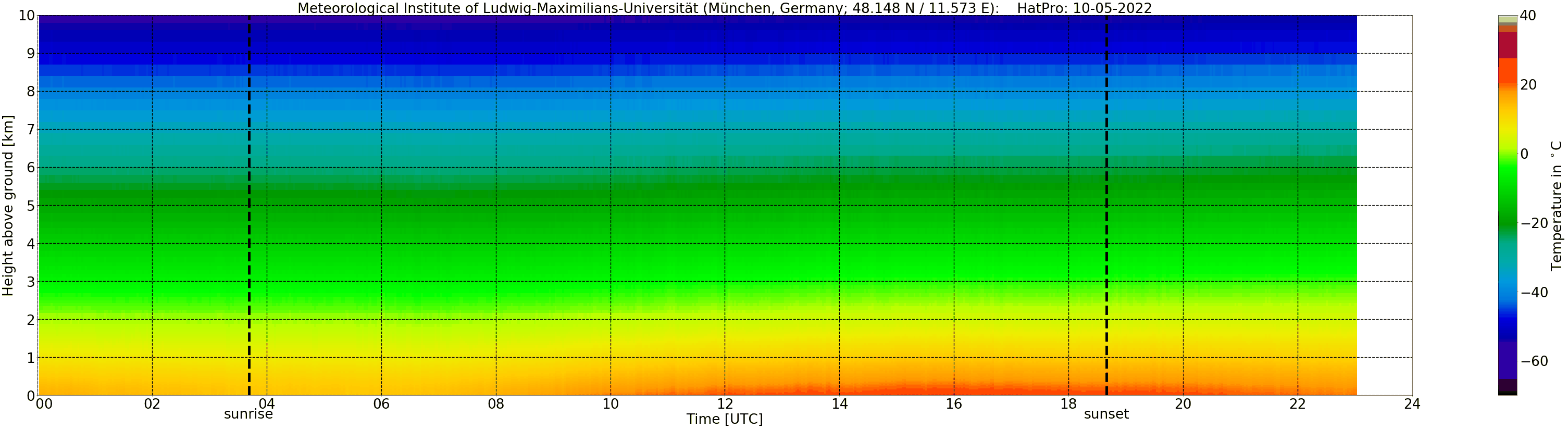
Task: Click the y-axis tick label 10 km
Action: (x=26, y=16)
